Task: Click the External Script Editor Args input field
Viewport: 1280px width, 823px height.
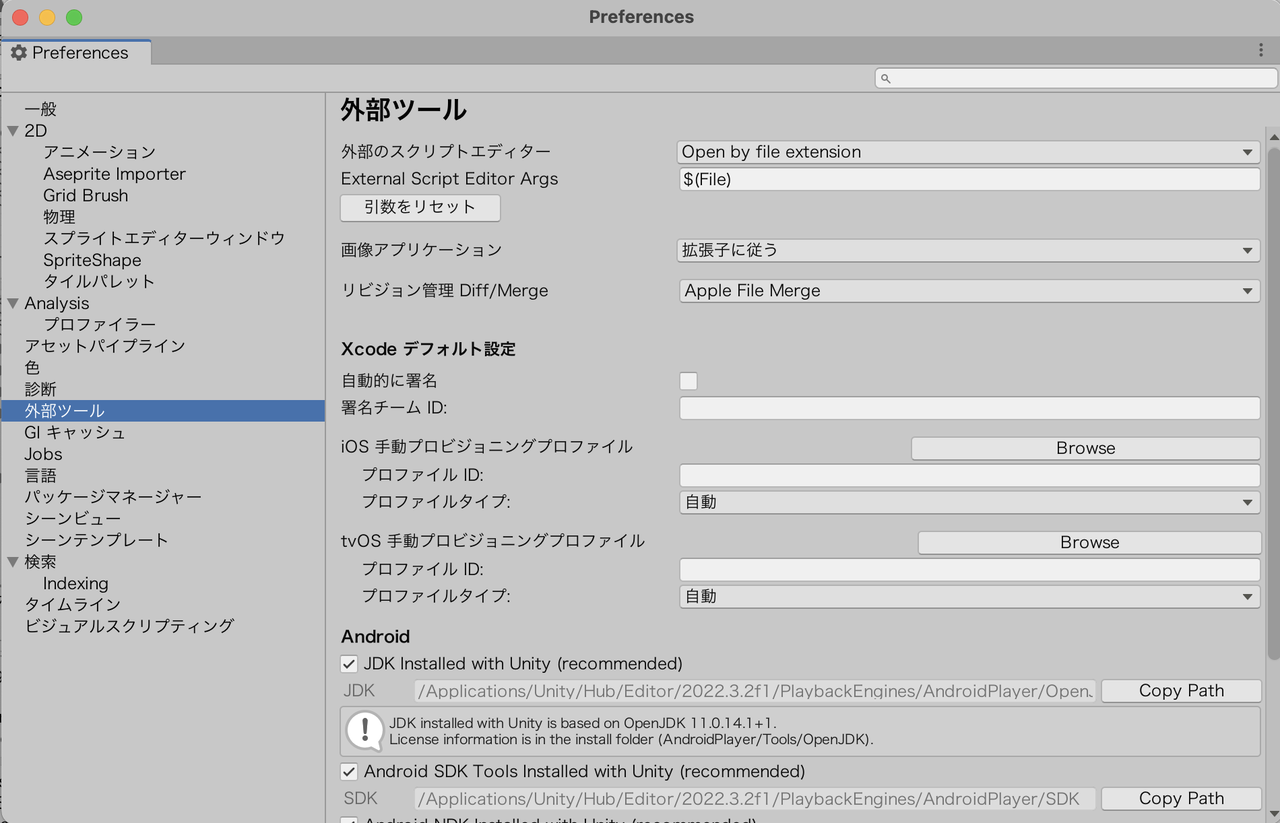Action: point(967,179)
